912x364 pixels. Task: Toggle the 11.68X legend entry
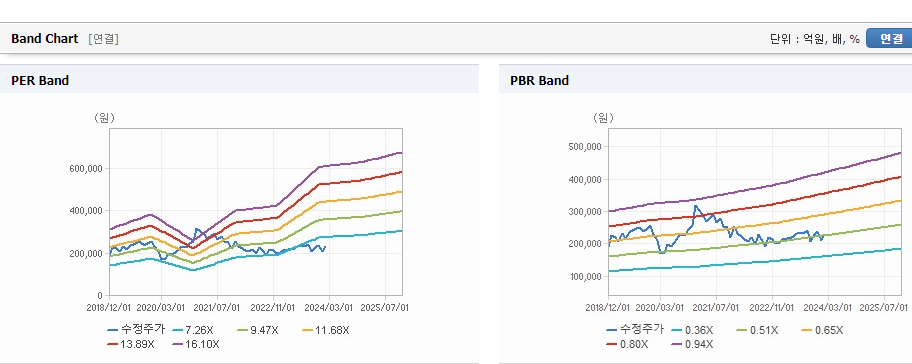pyautogui.click(x=326, y=330)
